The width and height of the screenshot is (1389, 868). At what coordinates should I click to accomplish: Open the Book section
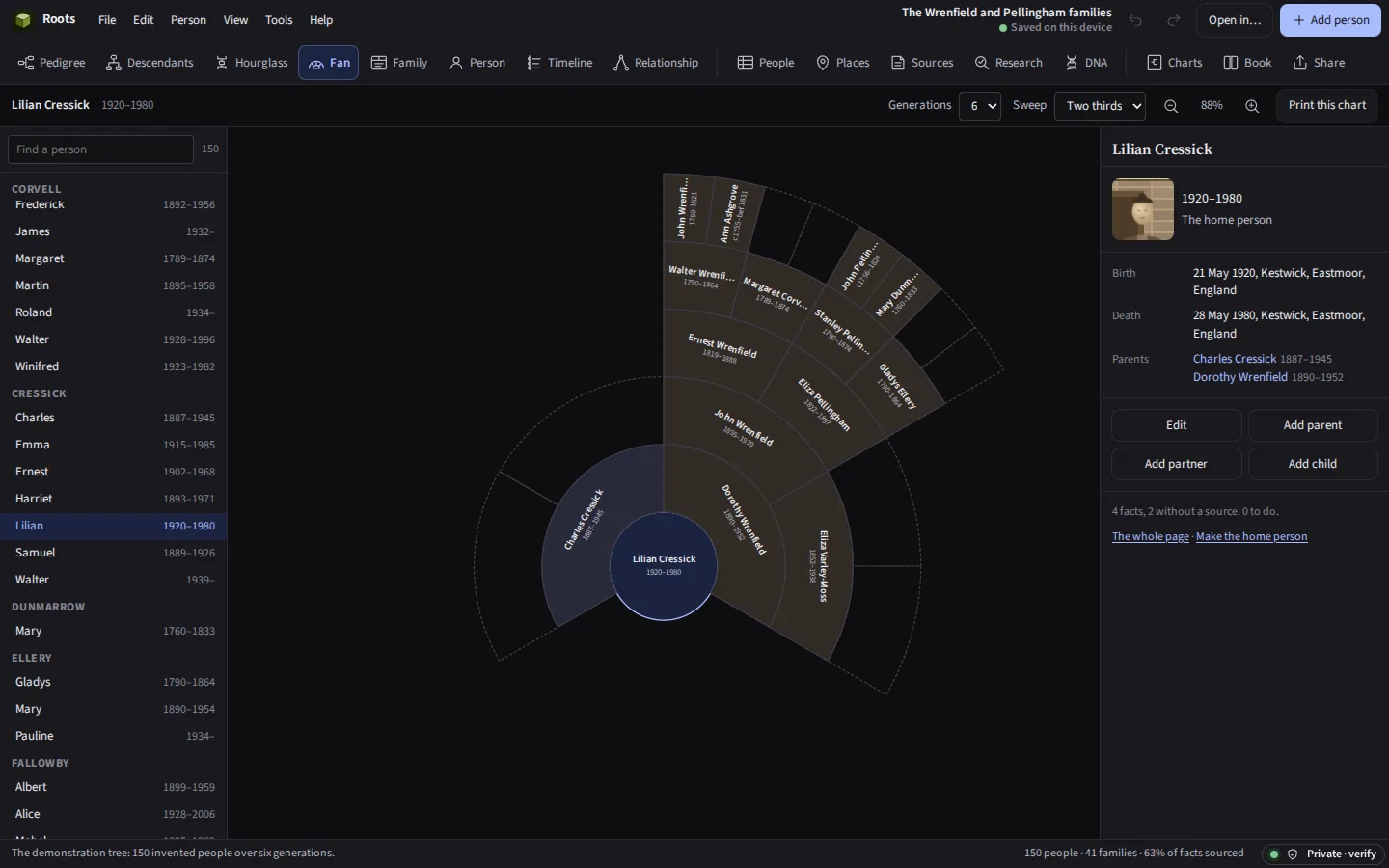(1248, 63)
